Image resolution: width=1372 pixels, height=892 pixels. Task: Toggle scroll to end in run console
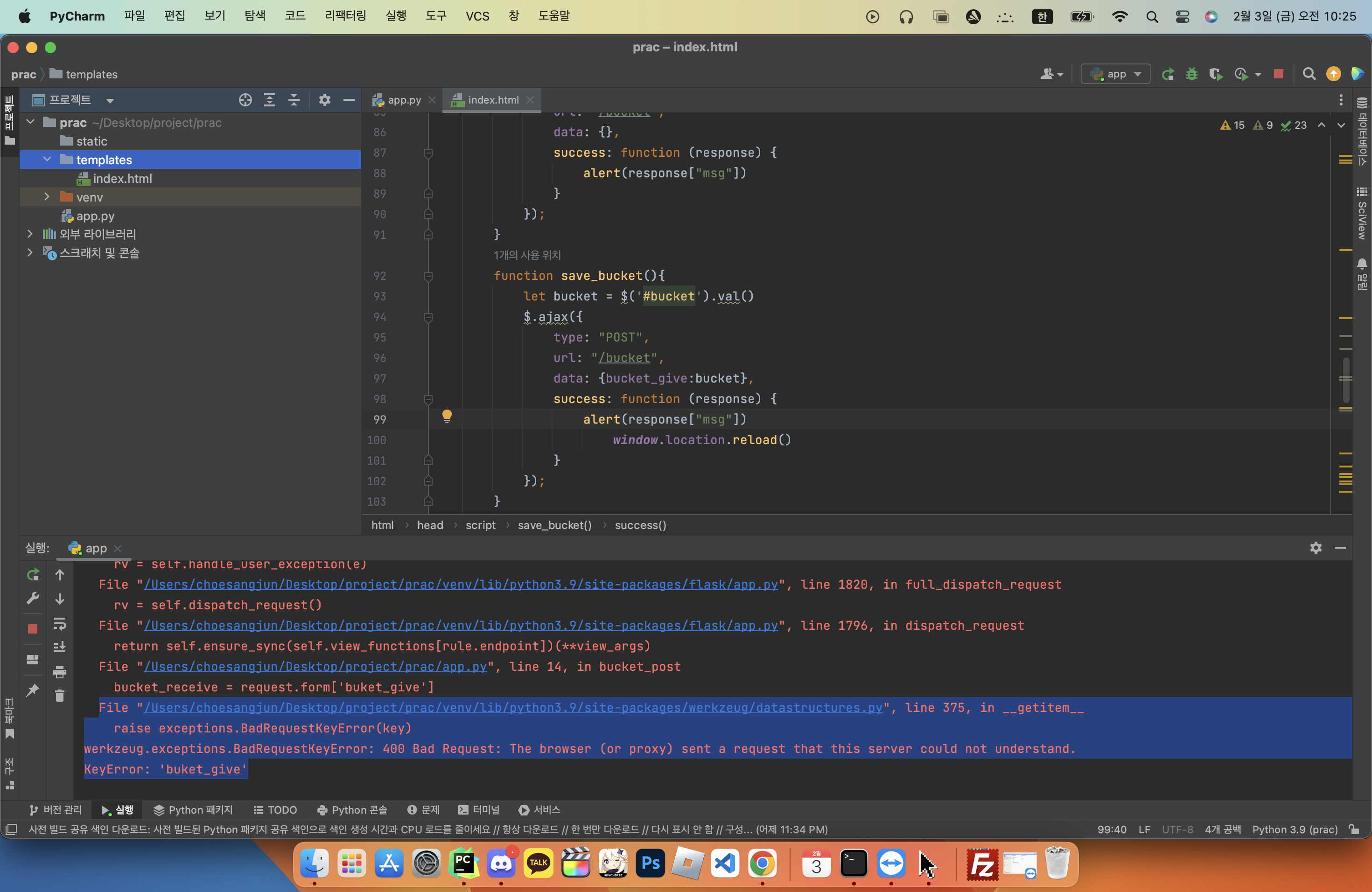[x=59, y=647]
